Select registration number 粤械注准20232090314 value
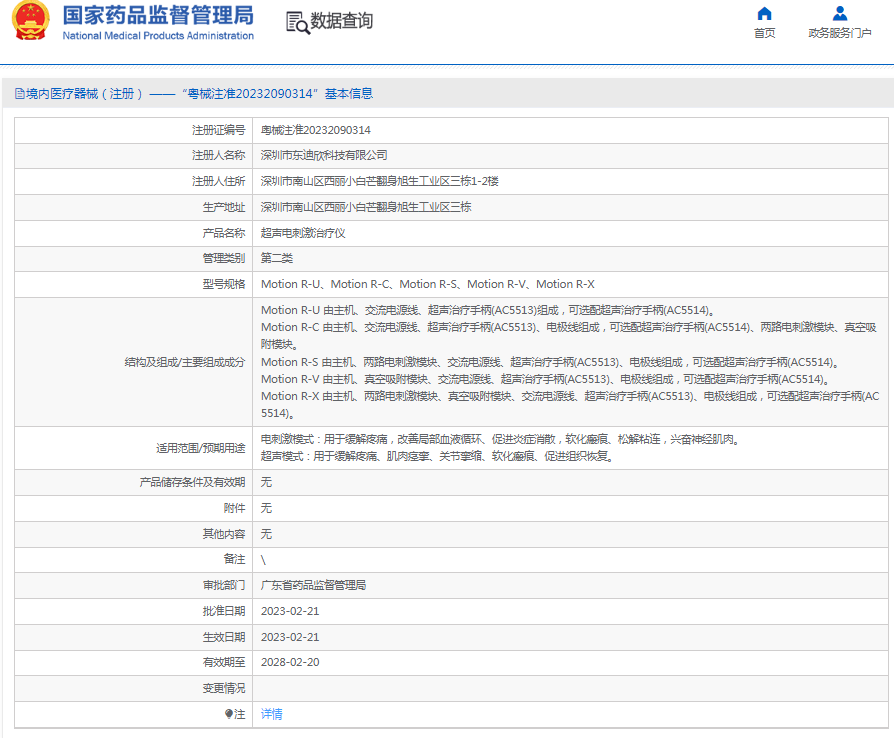Viewport: 894px width, 738px height. pos(315,131)
